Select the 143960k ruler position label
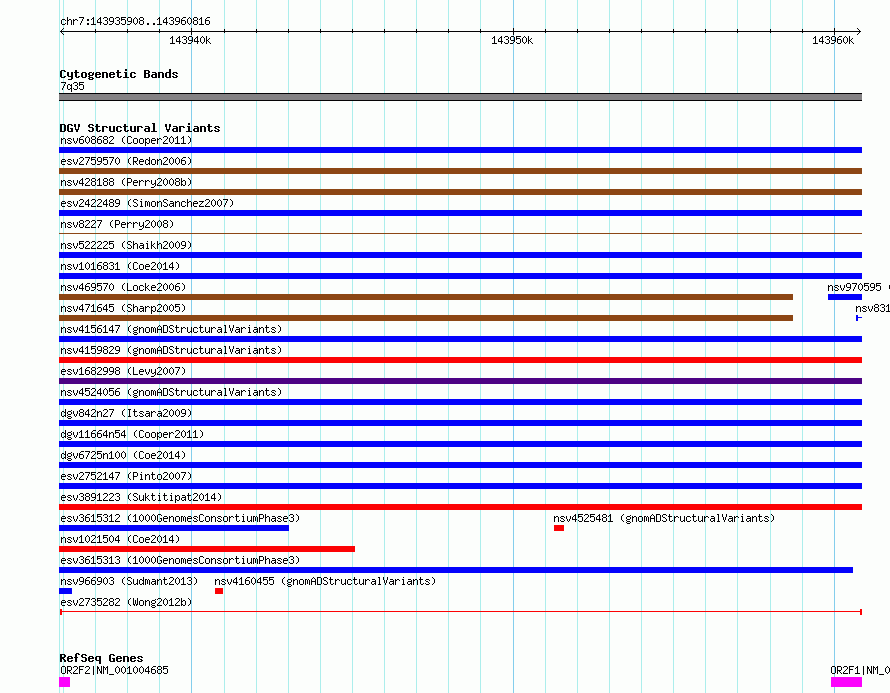Screen dimensions: 890x693 click(833, 40)
